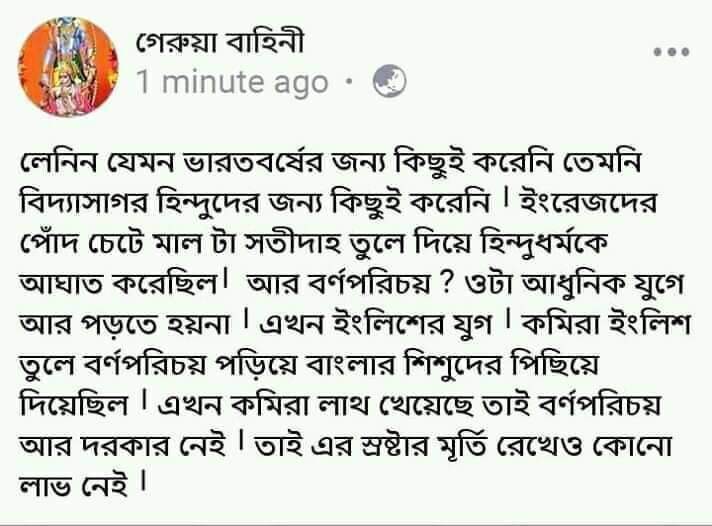The width and height of the screenshot is (712, 526).
Task: Select the phrase আধুনিক যুগে
Action: [x=603, y=285]
